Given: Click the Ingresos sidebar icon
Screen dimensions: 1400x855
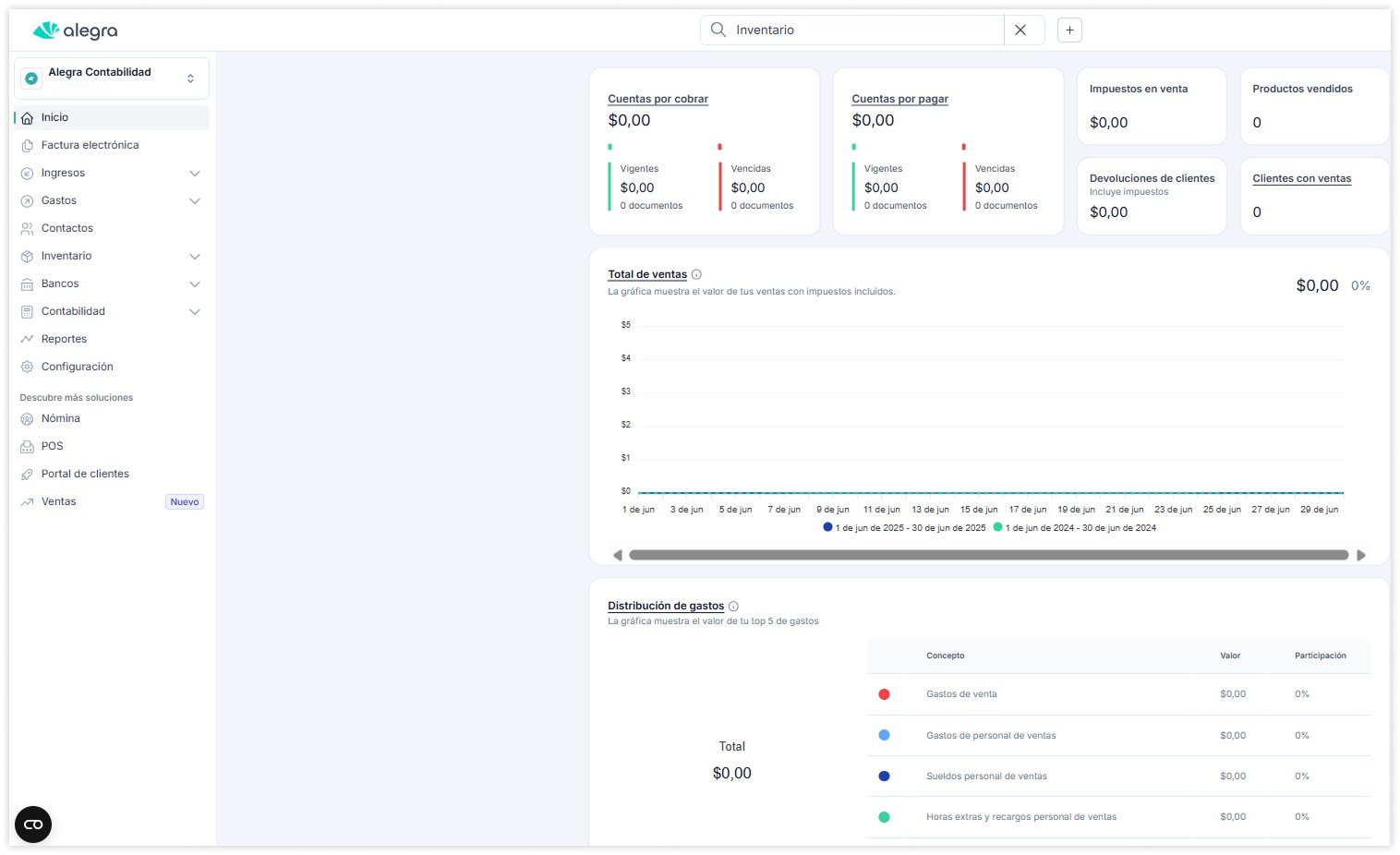Looking at the screenshot, I should click(27, 174).
